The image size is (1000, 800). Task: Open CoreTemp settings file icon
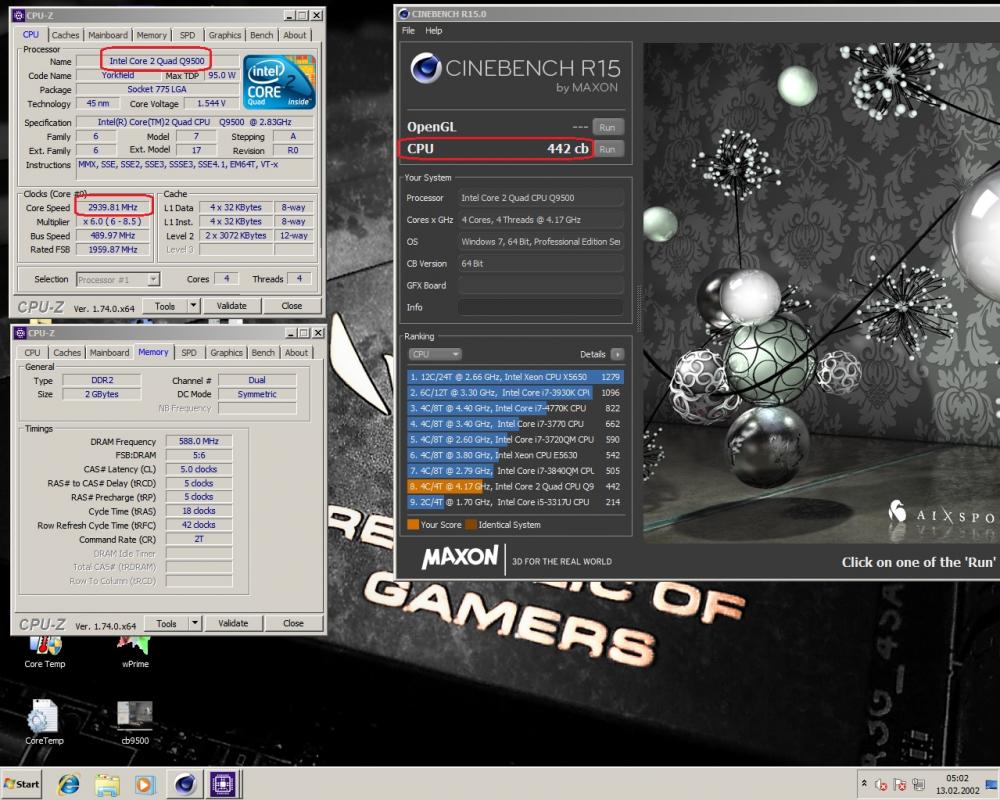(43, 722)
